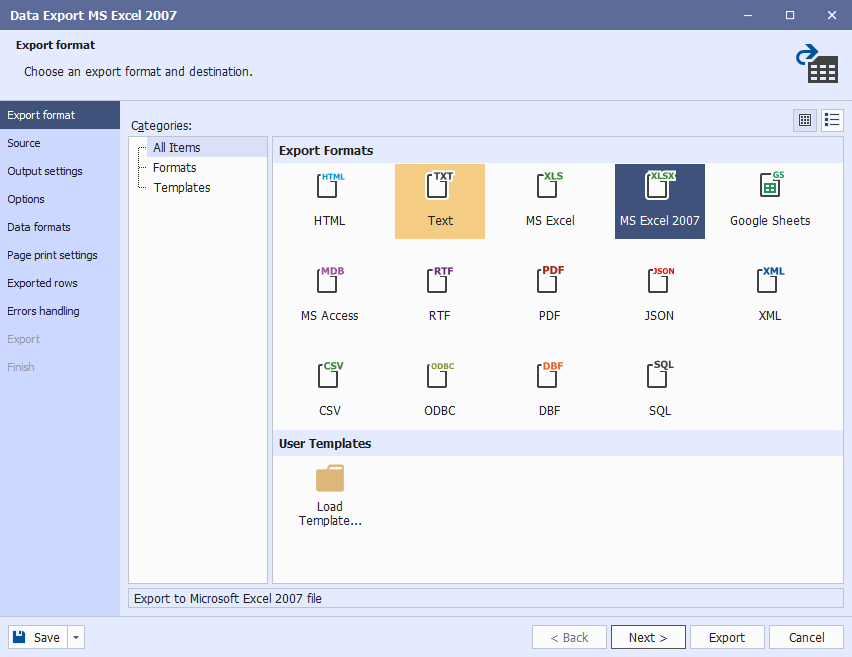Open the Options wizard page
Screen dimensions: 852x657
click(x=60, y=199)
